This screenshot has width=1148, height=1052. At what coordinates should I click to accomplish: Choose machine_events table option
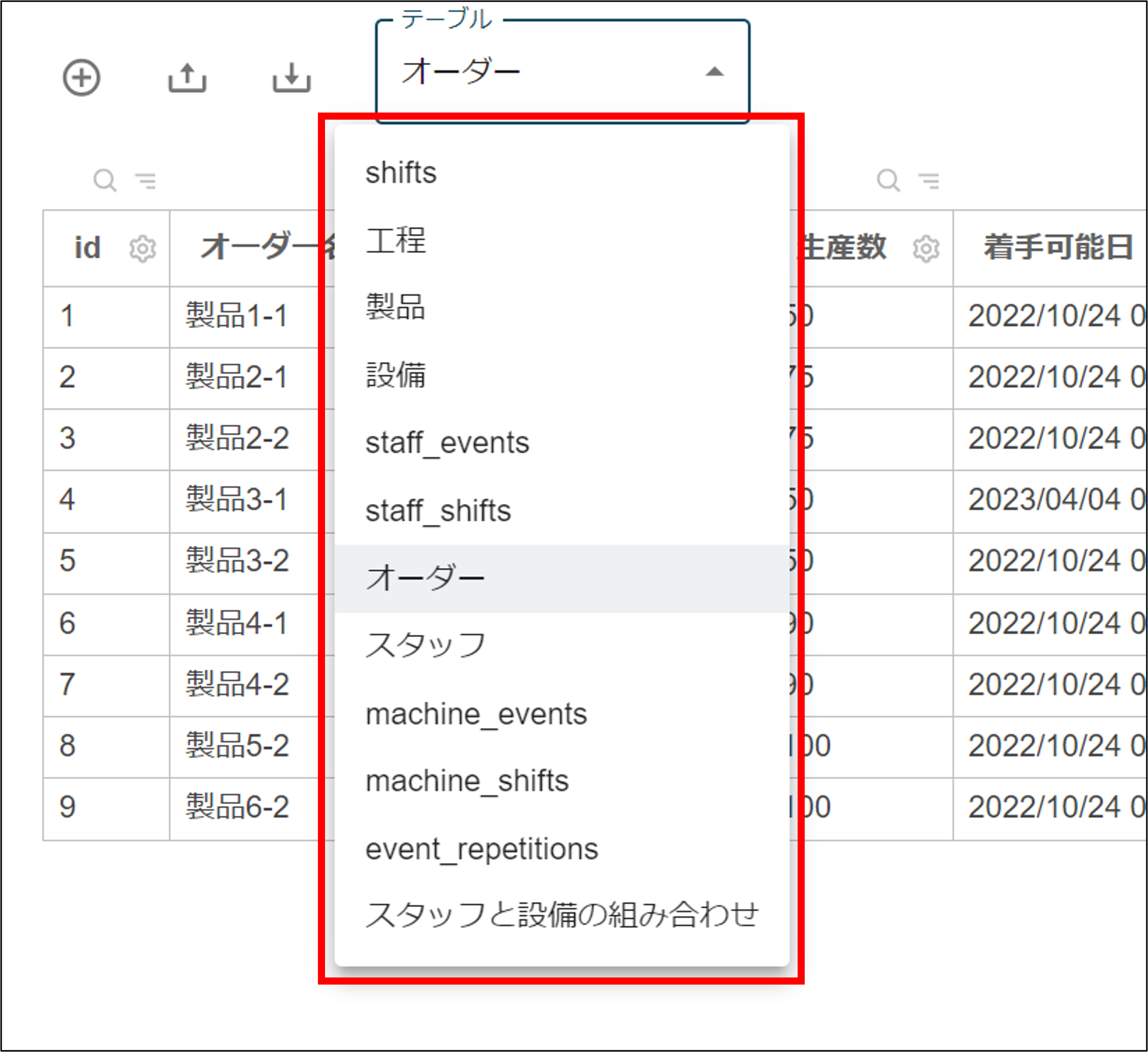point(562,714)
